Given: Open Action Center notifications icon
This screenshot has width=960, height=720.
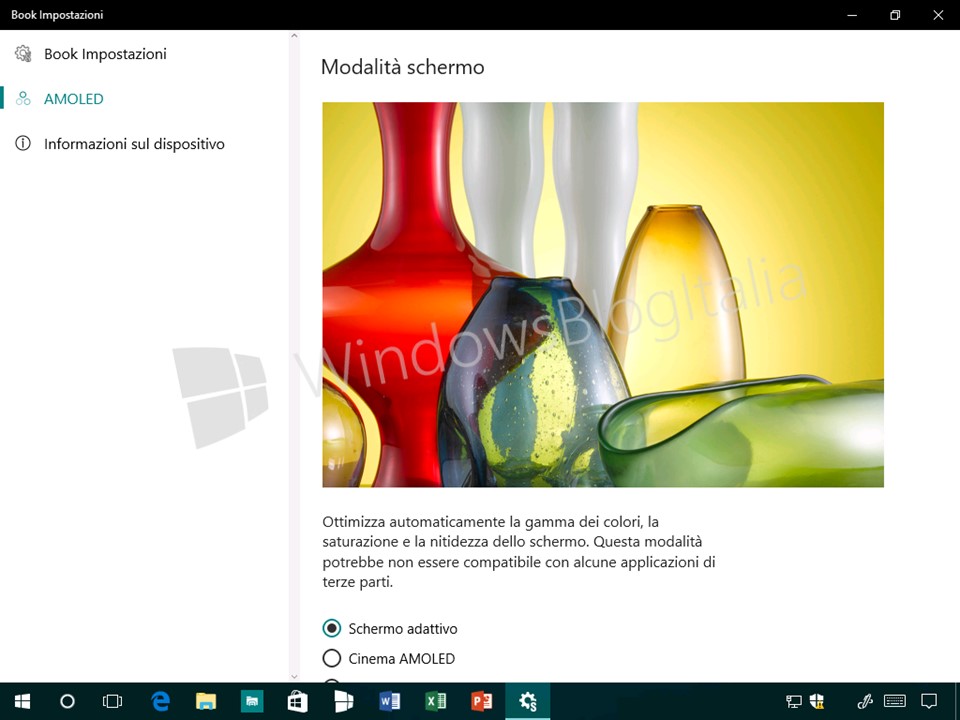Looking at the screenshot, I should pyautogui.click(x=929, y=701).
